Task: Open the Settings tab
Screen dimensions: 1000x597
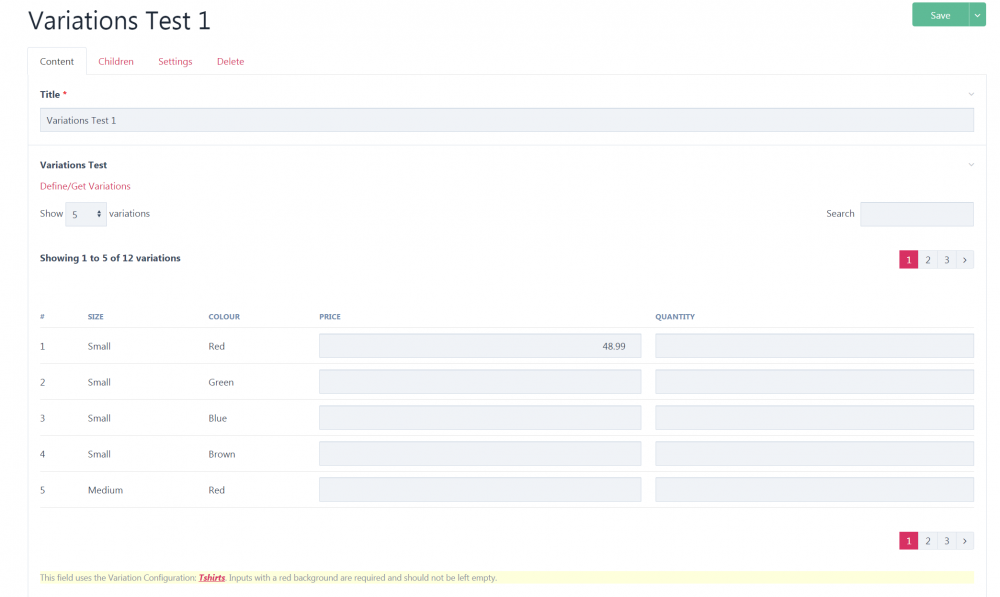Action: [x=175, y=62]
